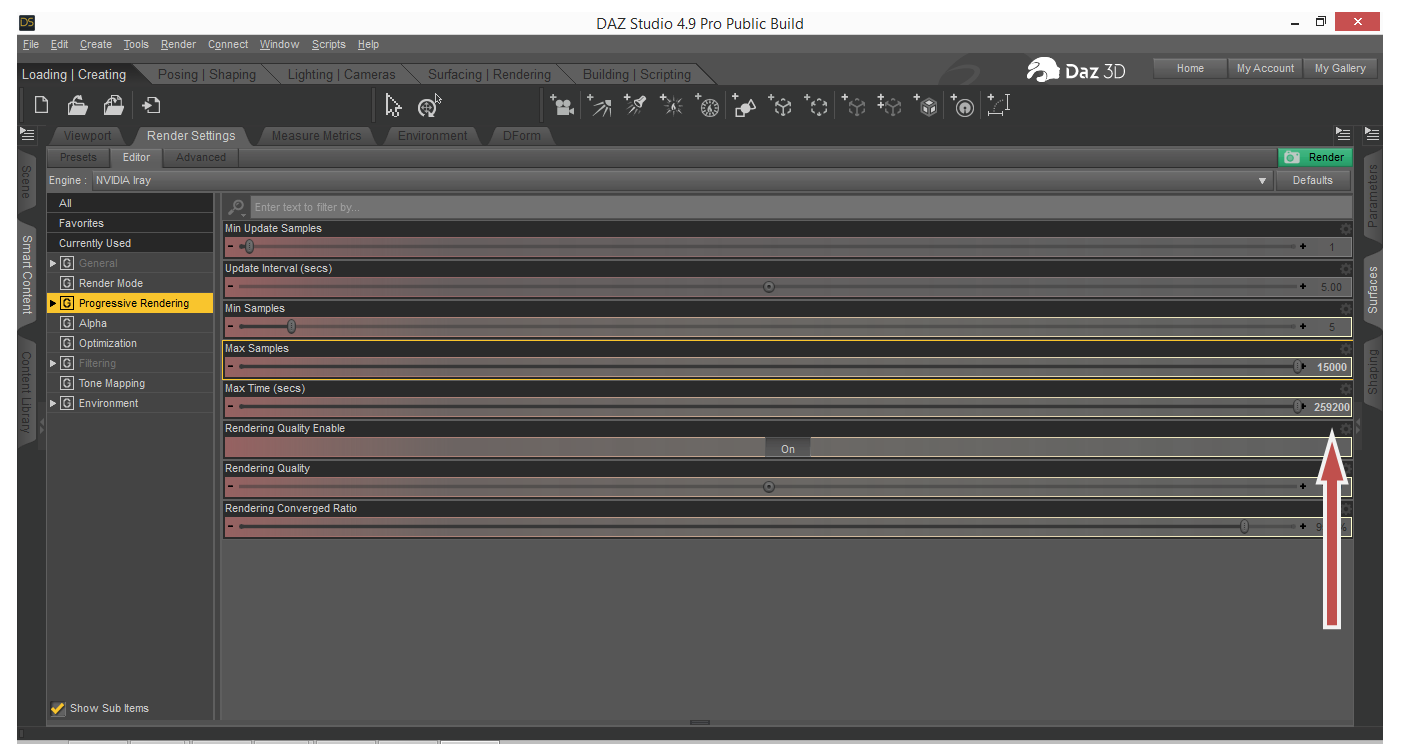The image size is (1404, 744).
Task: Click the Defaults button
Action: [1313, 181]
